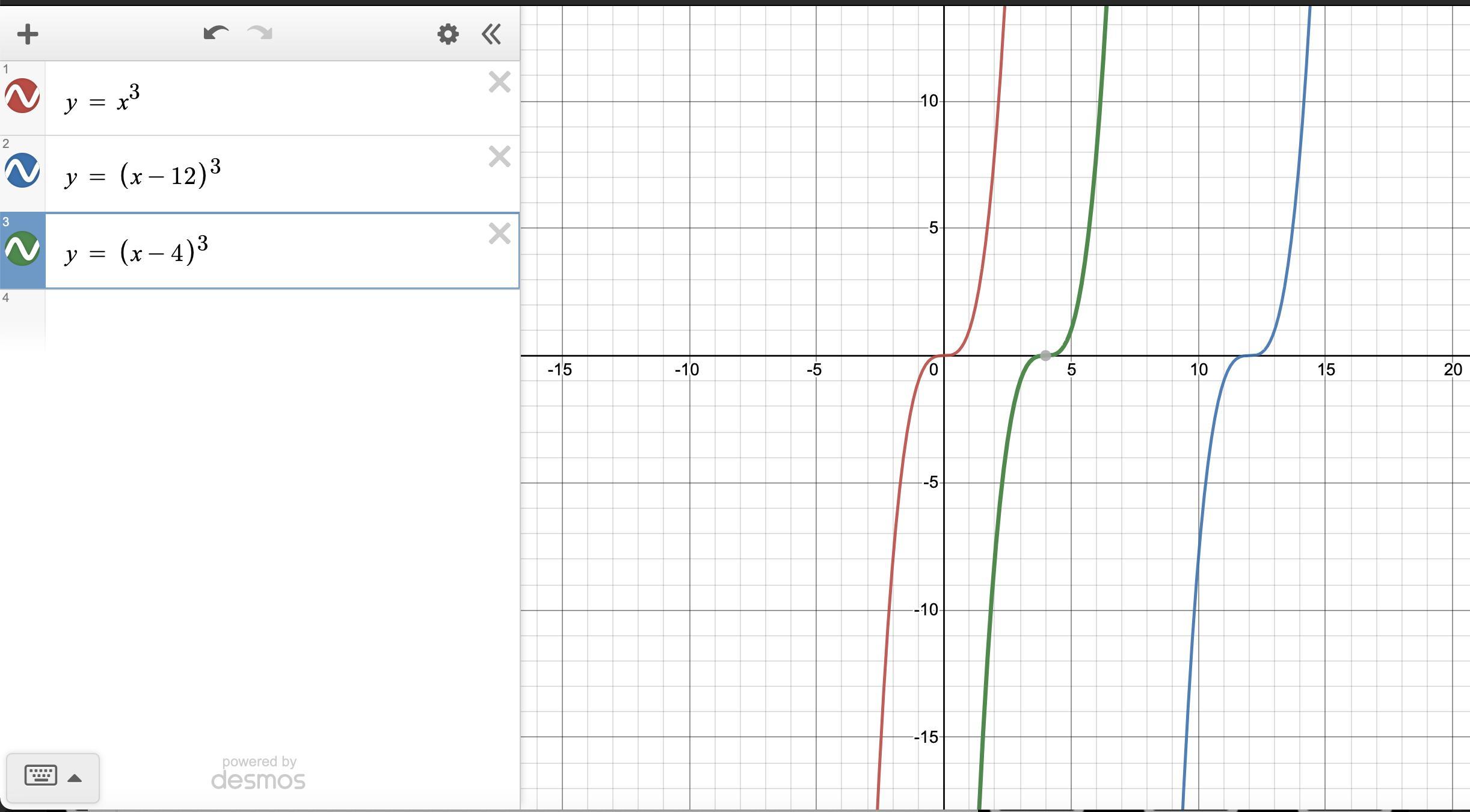Toggle the green (x−4)³ curve icon
The width and height of the screenshot is (1470, 812).
[22, 248]
